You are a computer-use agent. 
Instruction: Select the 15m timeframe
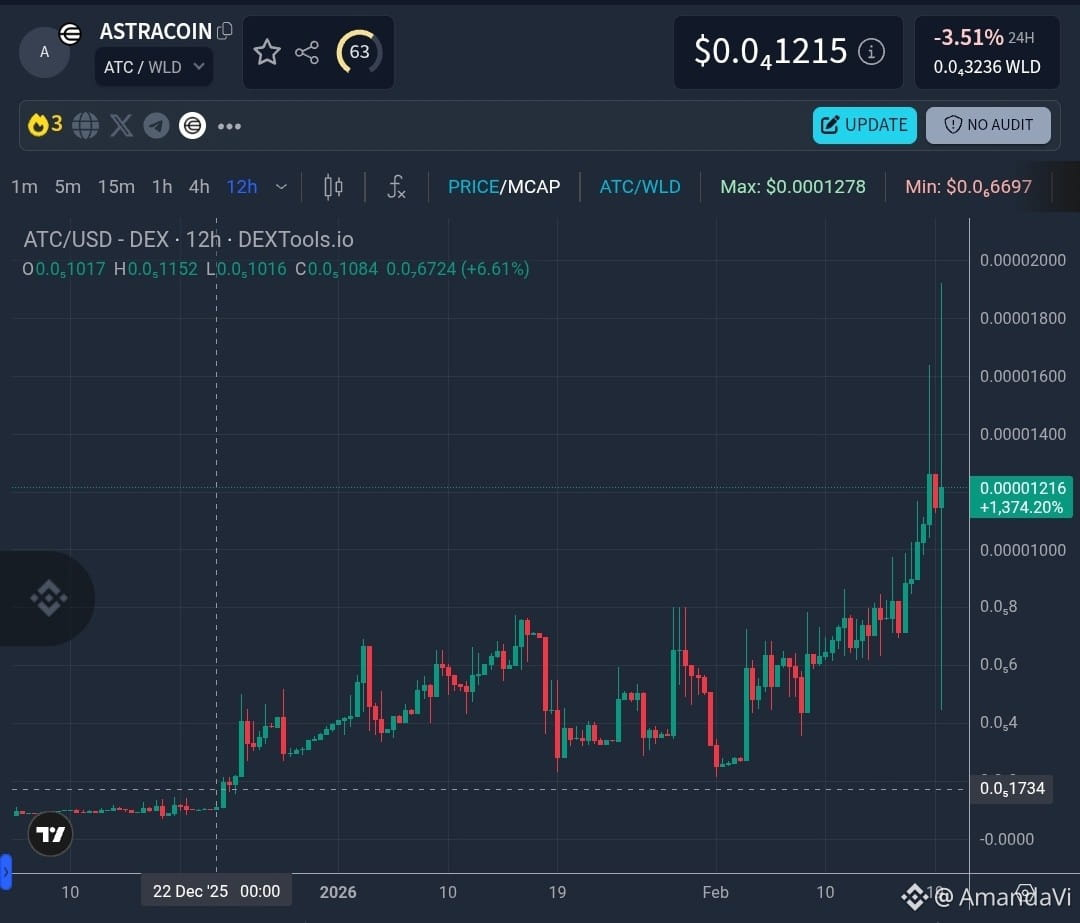(x=116, y=187)
